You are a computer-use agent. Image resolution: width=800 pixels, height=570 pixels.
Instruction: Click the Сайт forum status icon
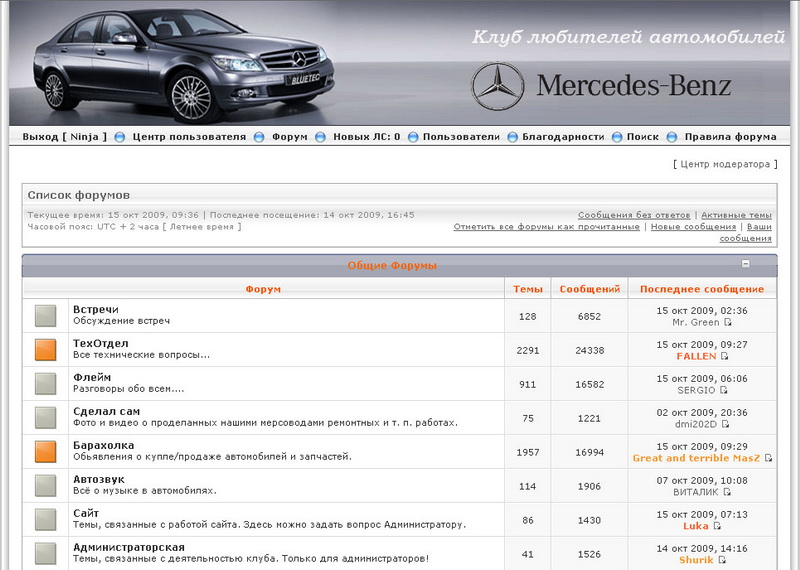45,519
